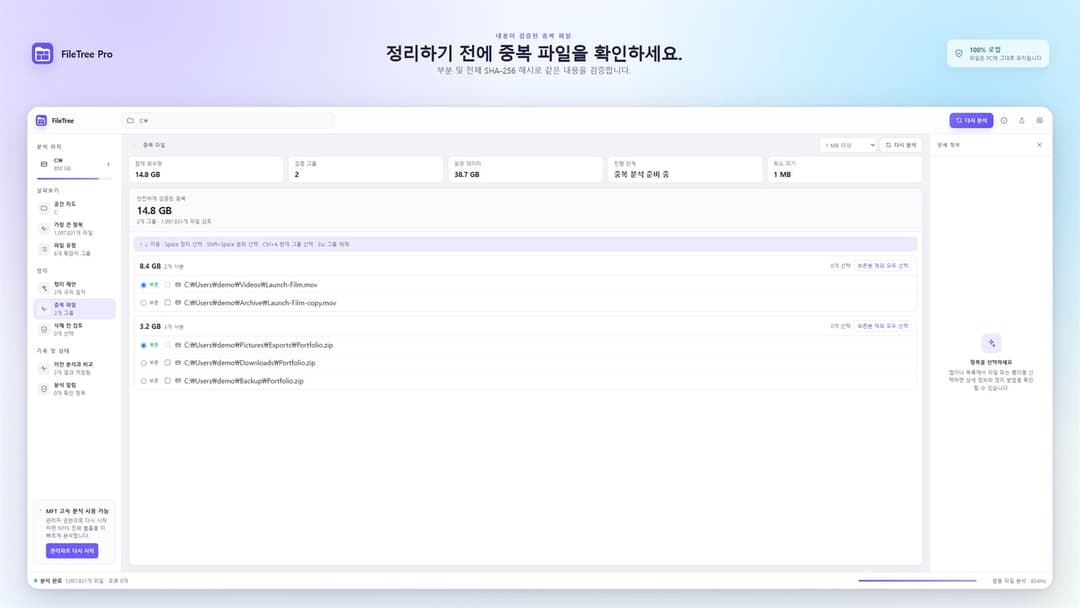Image resolution: width=1080 pixels, height=608 pixels.
Task: Close the detail info panel
Action: coord(1039,145)
